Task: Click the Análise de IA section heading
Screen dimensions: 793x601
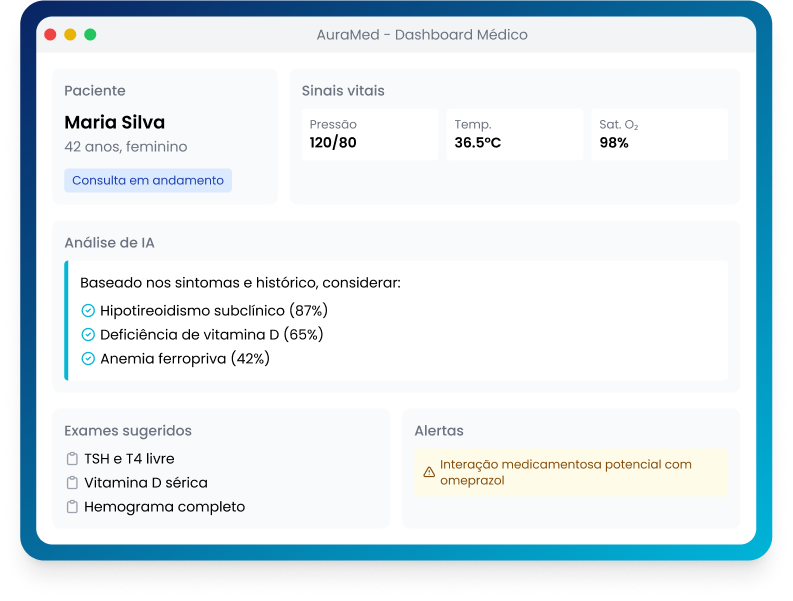Action: [x=109, y=243]
